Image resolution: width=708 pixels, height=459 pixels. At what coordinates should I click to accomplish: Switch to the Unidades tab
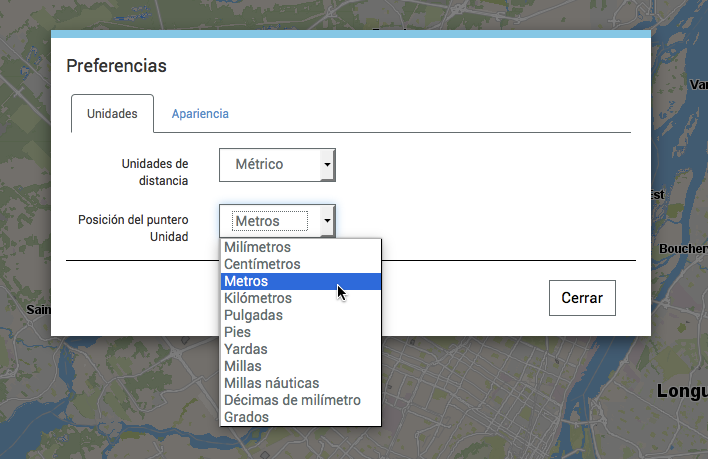coord(112,113)
